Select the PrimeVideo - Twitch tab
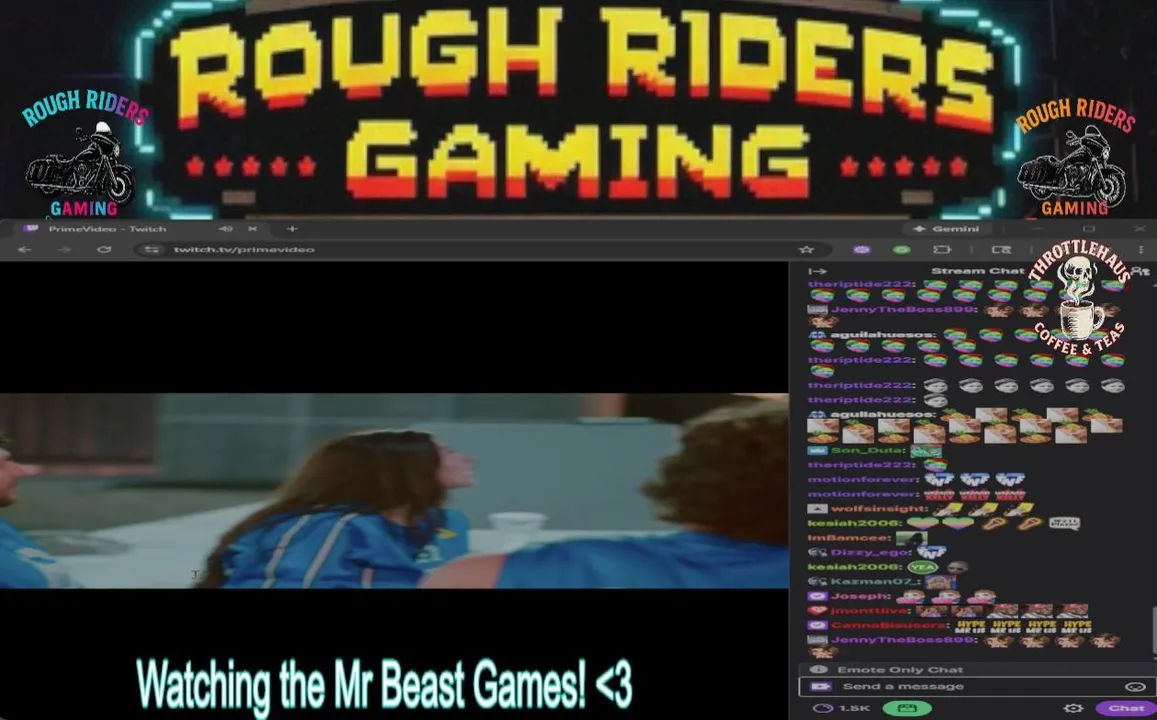The image size is (1157, 720). tap(107, 229)
